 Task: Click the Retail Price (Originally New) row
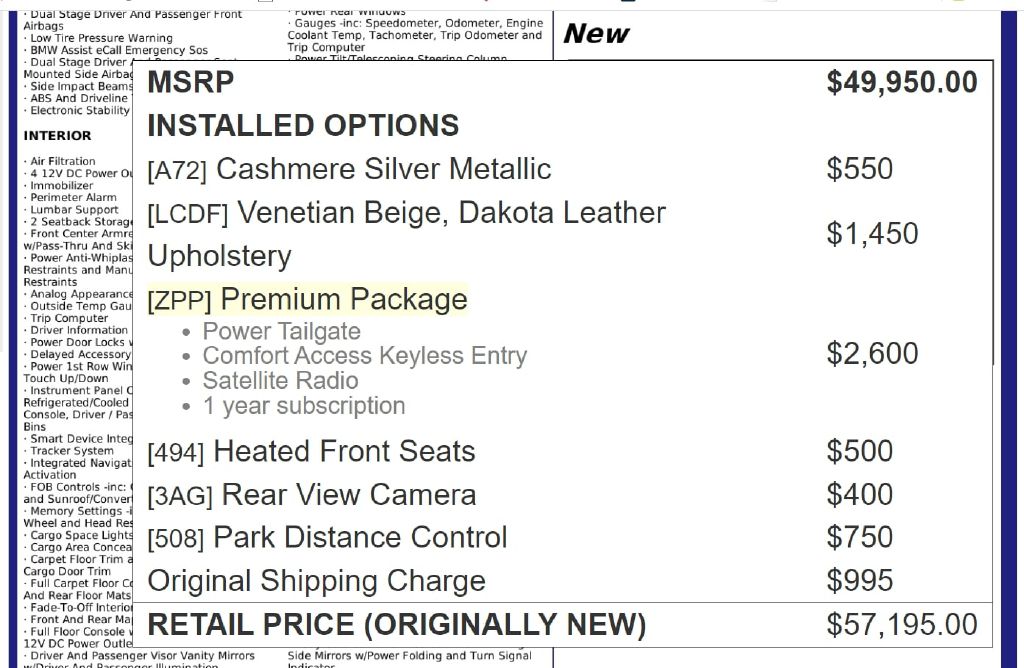click(562, 624)
